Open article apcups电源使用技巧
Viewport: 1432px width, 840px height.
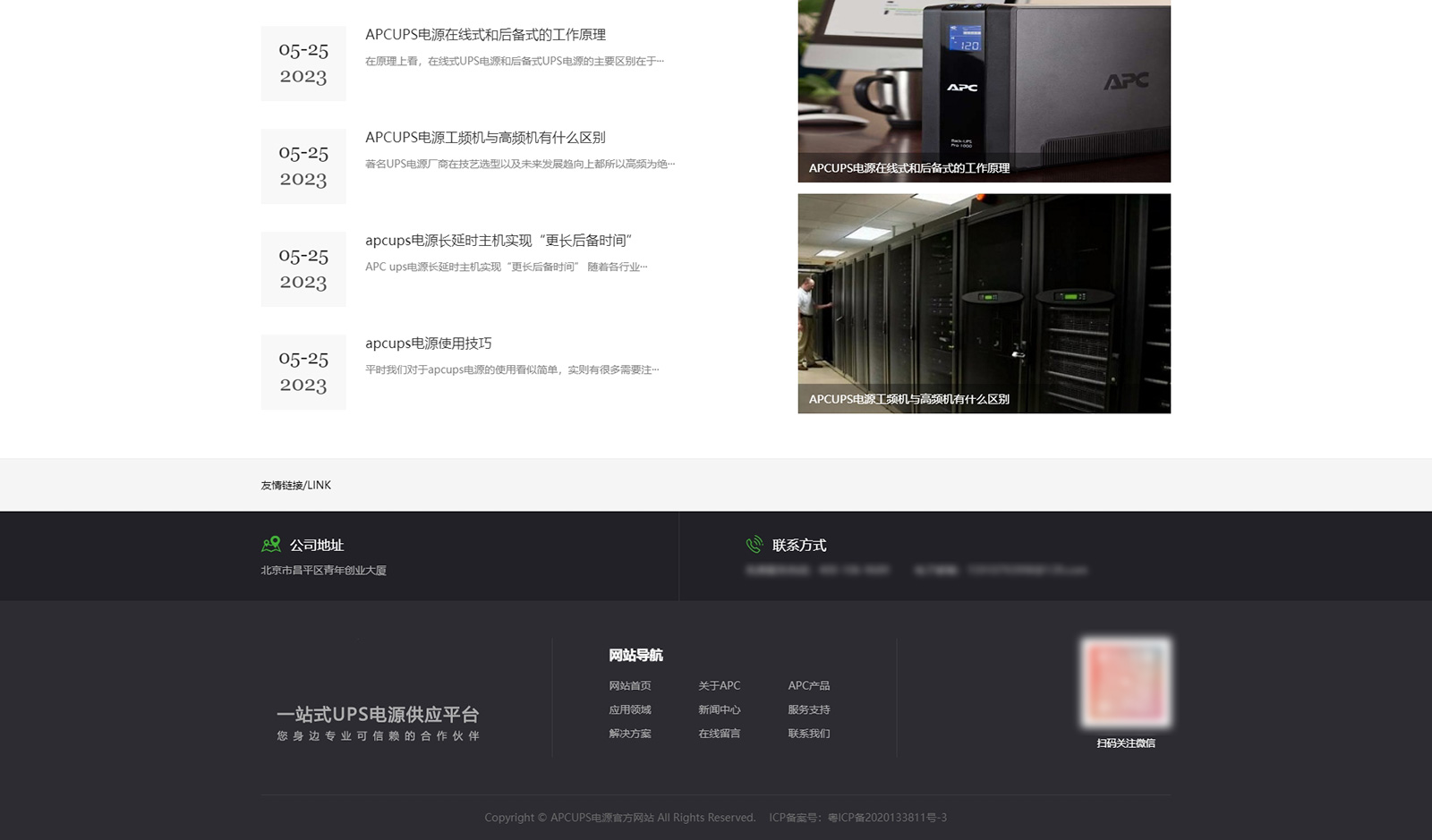(428, 344)
